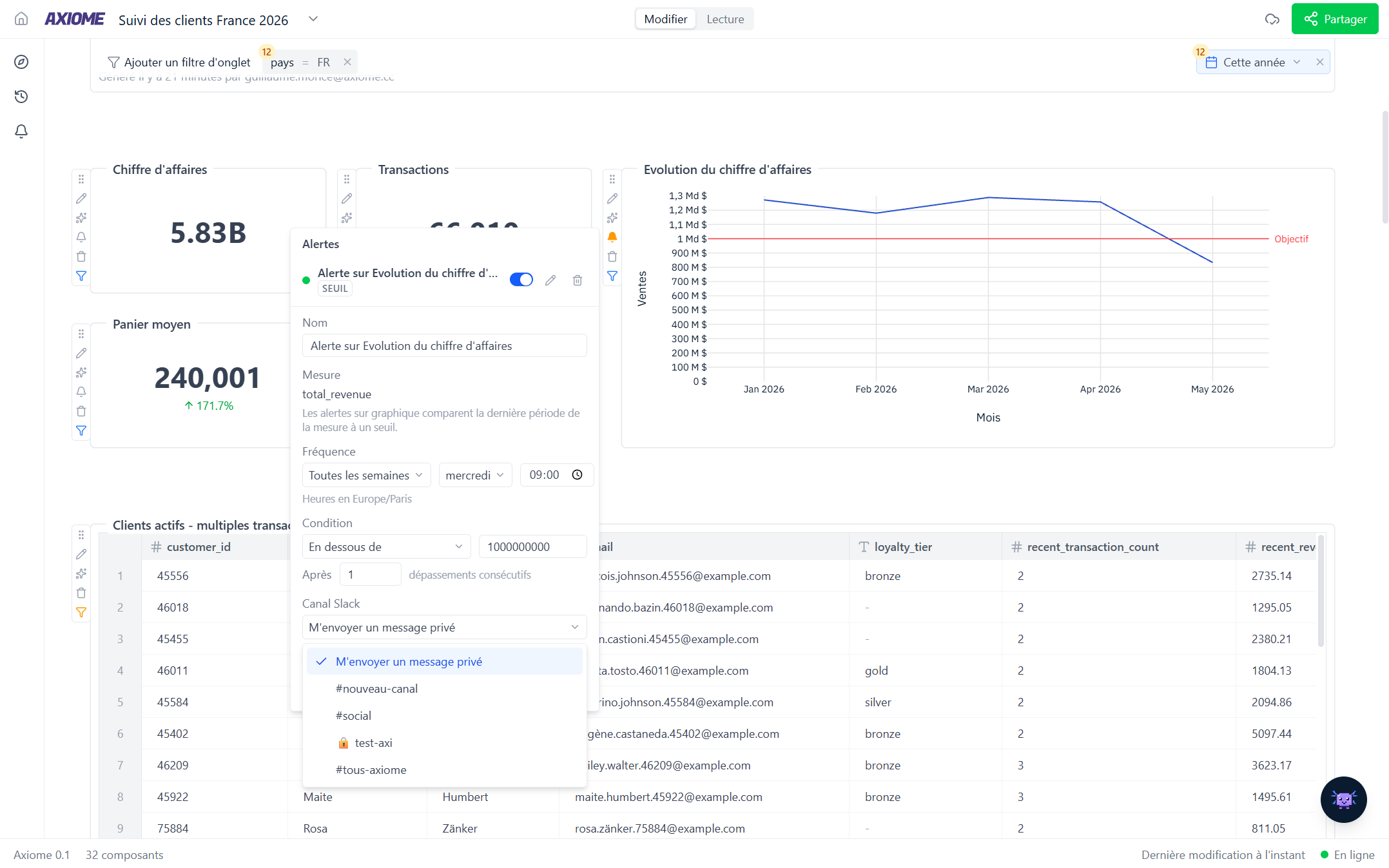Image resolution: width=1389 pixels, height=868 pixels.
Task: Sort by customer_id column header
Action: click(215, 546)
